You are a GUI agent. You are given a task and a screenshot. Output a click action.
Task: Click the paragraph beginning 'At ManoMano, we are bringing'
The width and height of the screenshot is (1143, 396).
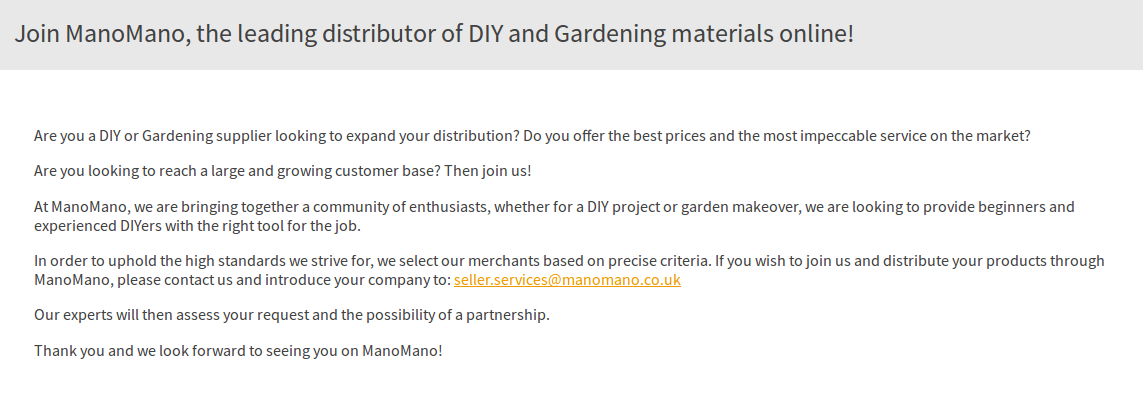[x=554, y=216]
